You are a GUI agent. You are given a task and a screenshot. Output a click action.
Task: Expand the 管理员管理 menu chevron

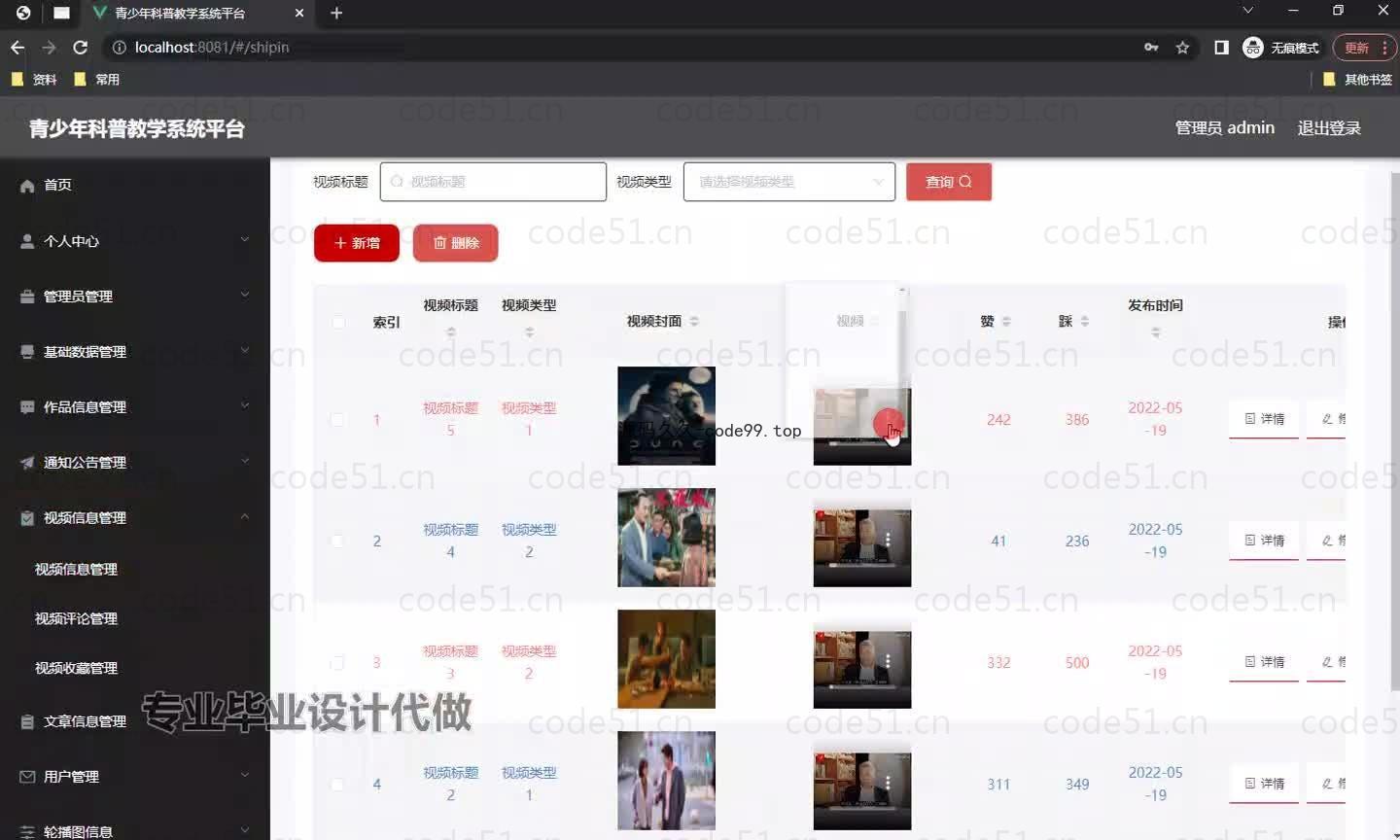pos(245,295)
